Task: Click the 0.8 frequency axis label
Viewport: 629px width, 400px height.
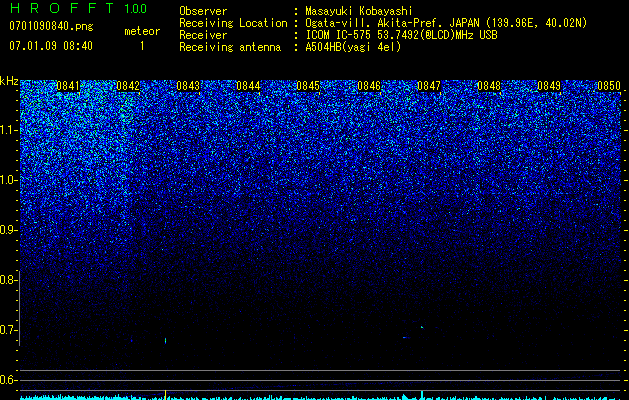Action: pos(8,280)
